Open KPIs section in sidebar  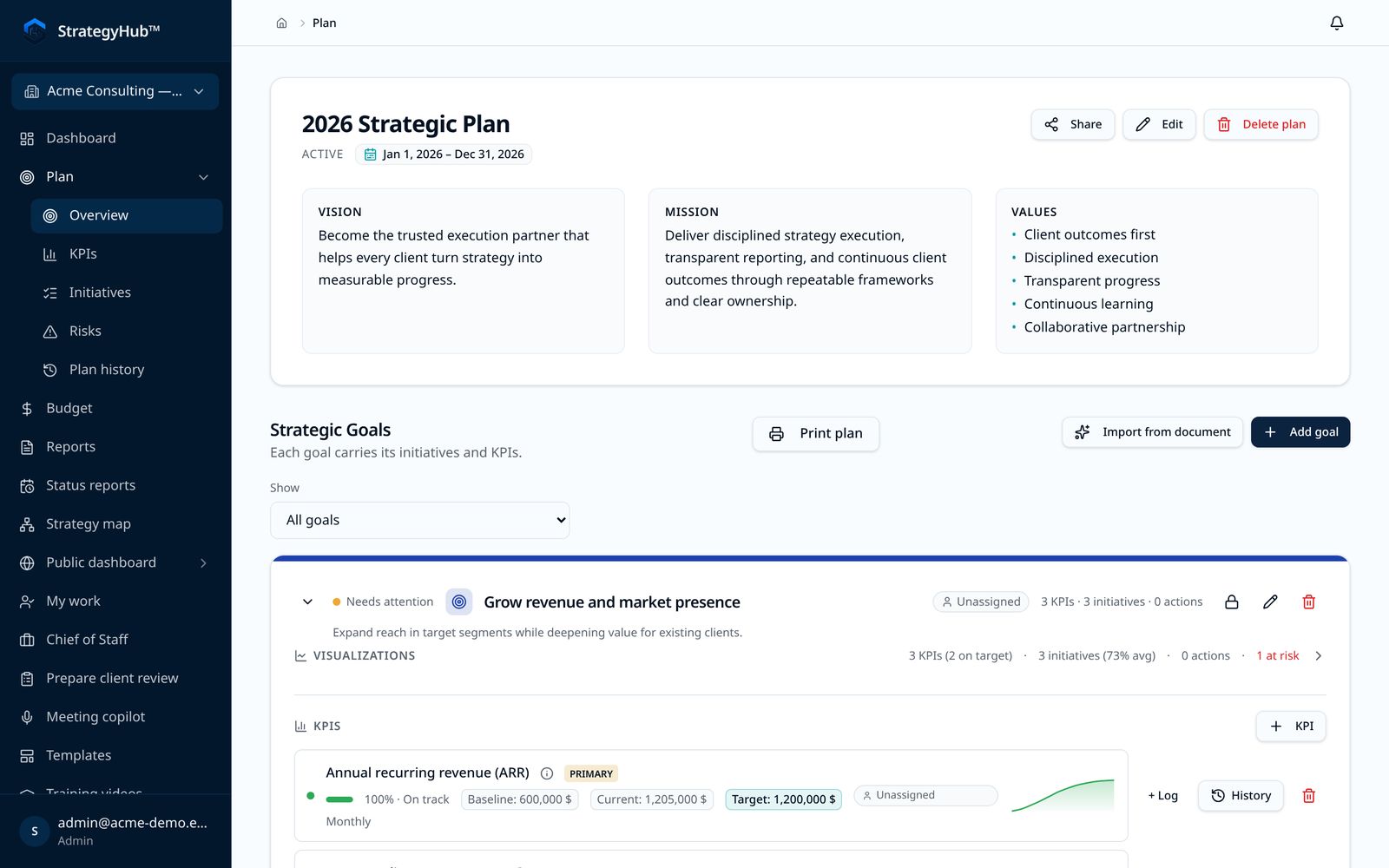tap(127, 254)
